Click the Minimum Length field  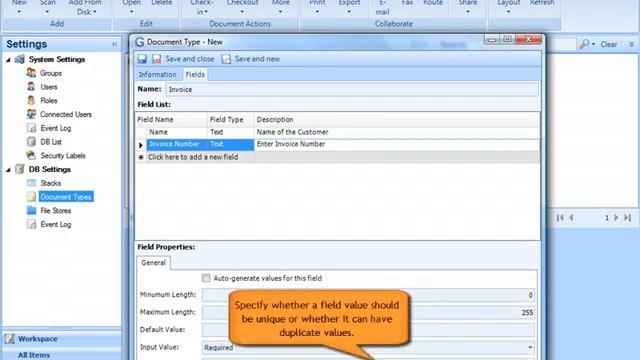(x=368, y=295)
